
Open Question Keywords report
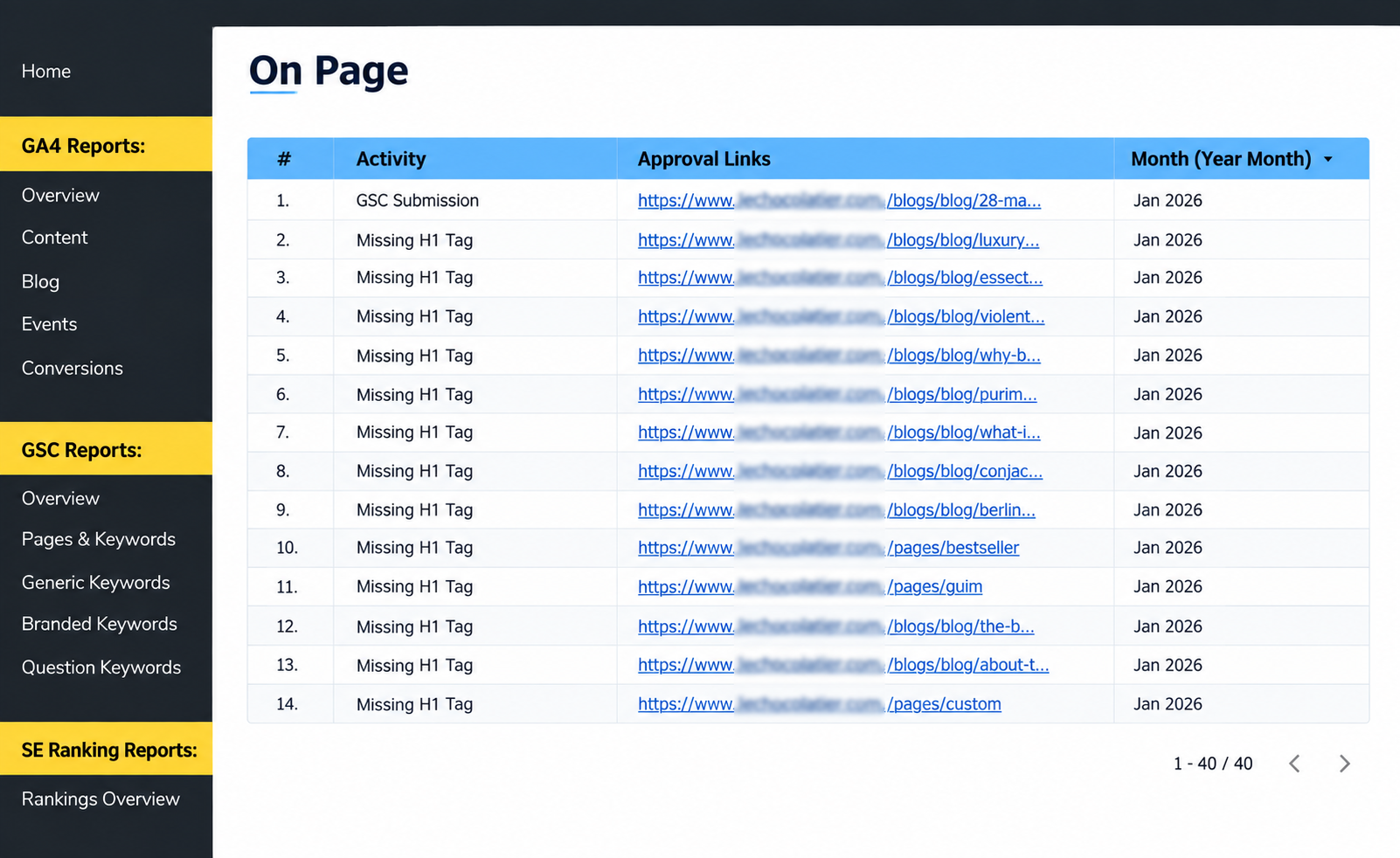pos(101,668)
